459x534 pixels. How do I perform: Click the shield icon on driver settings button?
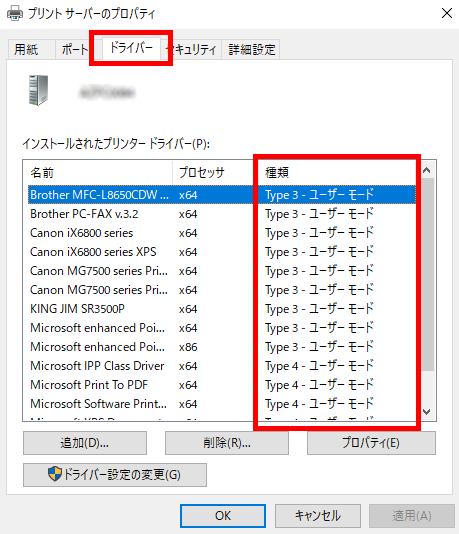[x=54, y=474]
